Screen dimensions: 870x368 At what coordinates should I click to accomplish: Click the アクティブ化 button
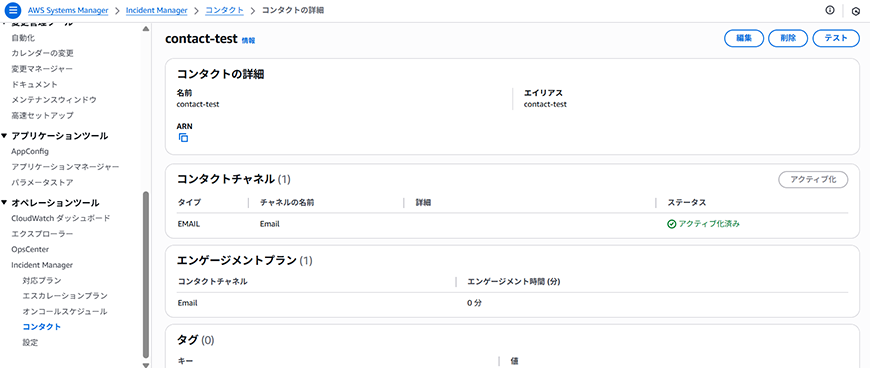(x=813, y=180)
